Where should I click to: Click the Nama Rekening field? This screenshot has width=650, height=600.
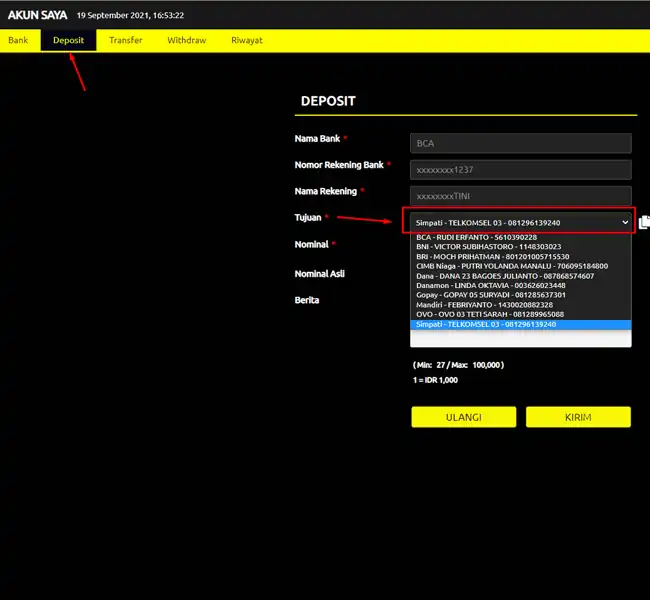tap(521, 196)
